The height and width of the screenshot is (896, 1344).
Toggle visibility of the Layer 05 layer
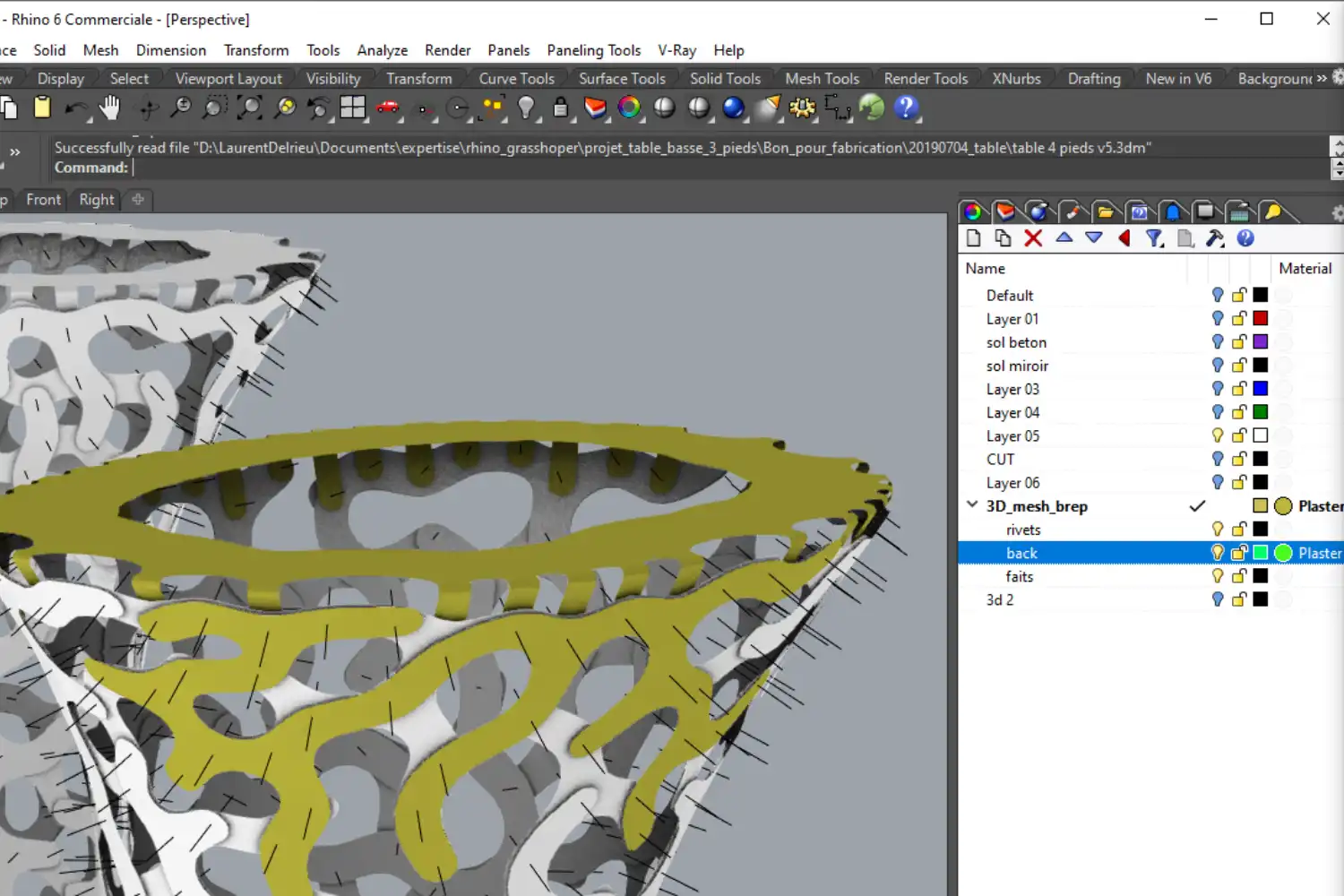click(1217, 435)
